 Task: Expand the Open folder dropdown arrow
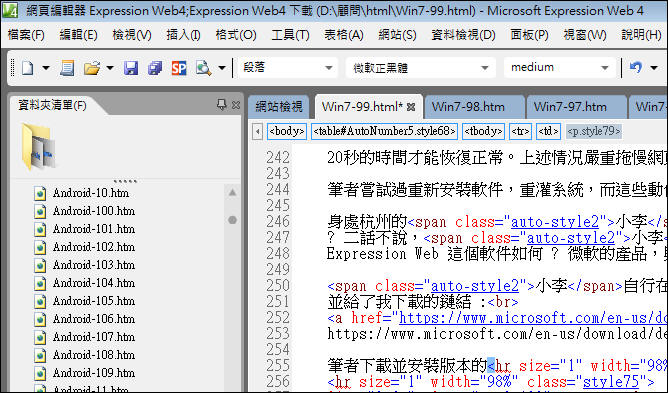click(x=109, y=68)
